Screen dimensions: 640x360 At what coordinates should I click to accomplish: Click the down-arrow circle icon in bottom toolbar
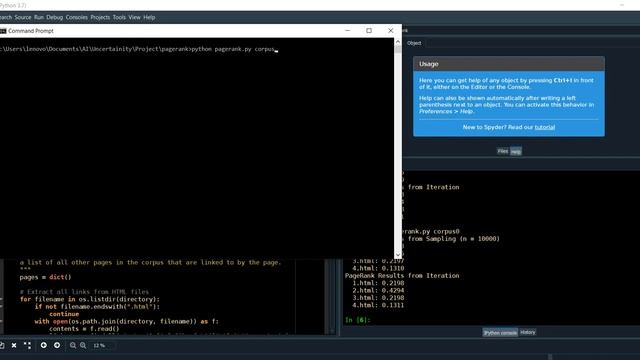point(57,345)
